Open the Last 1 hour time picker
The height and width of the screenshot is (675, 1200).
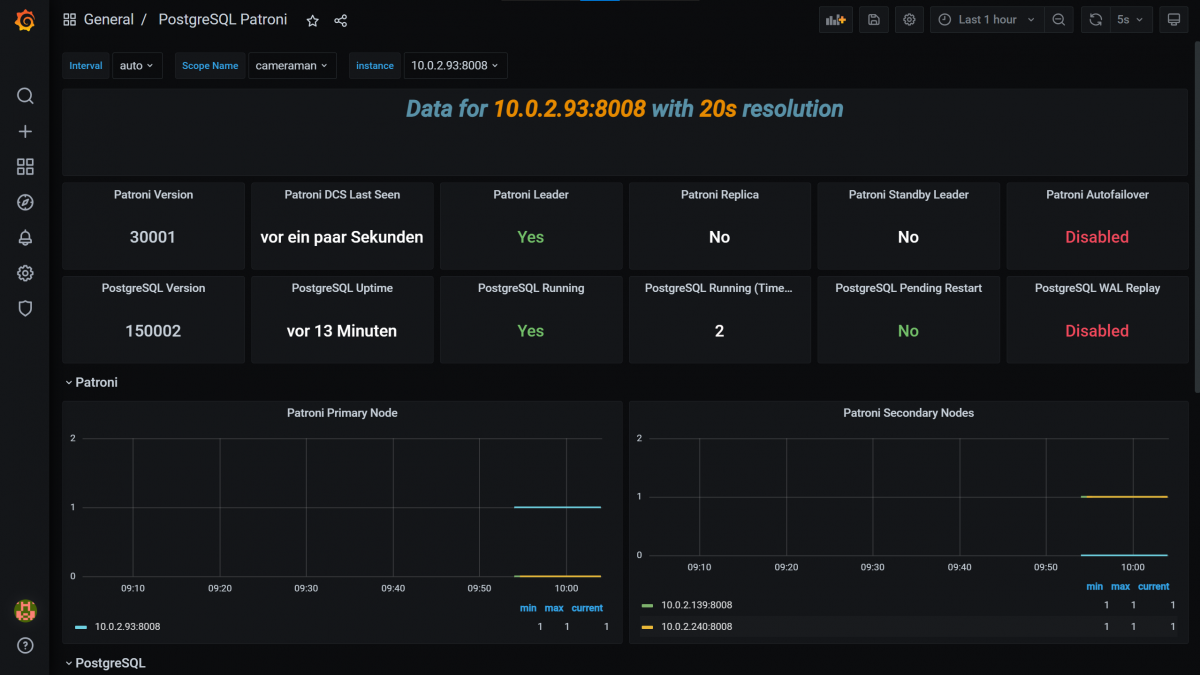coord(985,19)
